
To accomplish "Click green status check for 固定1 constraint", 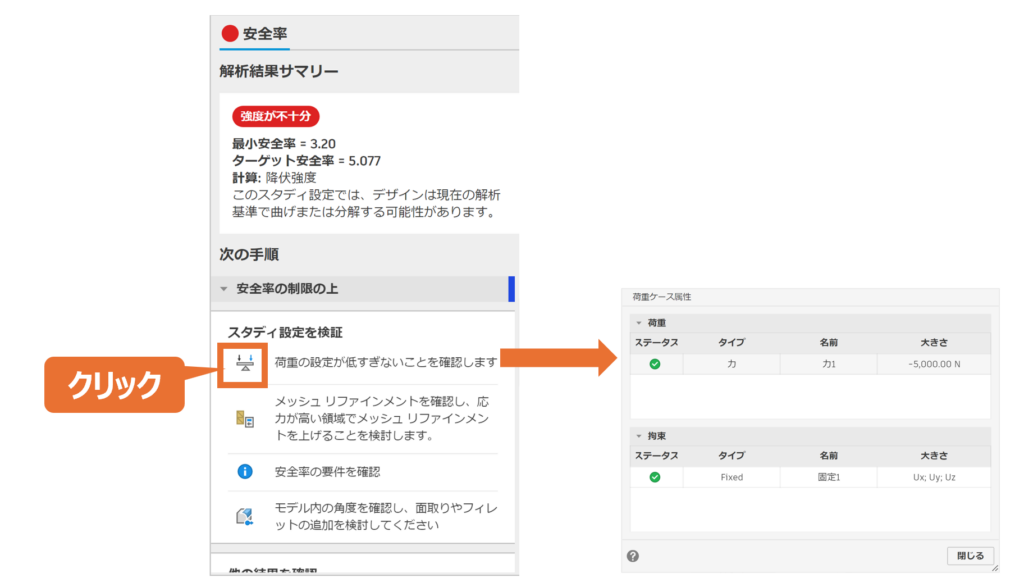I will click(655, 477).
